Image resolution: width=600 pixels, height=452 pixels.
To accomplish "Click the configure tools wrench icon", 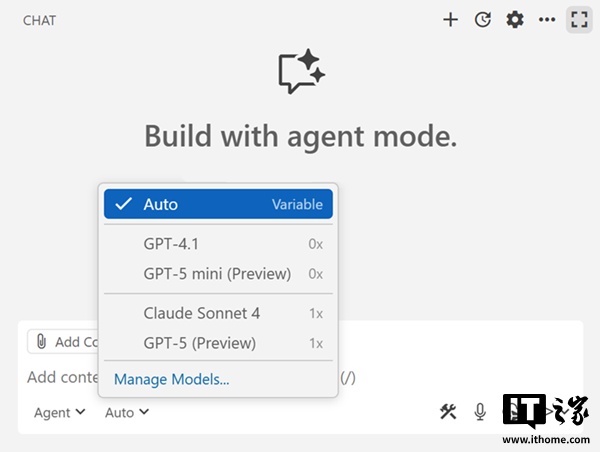I will pos(448,411).
